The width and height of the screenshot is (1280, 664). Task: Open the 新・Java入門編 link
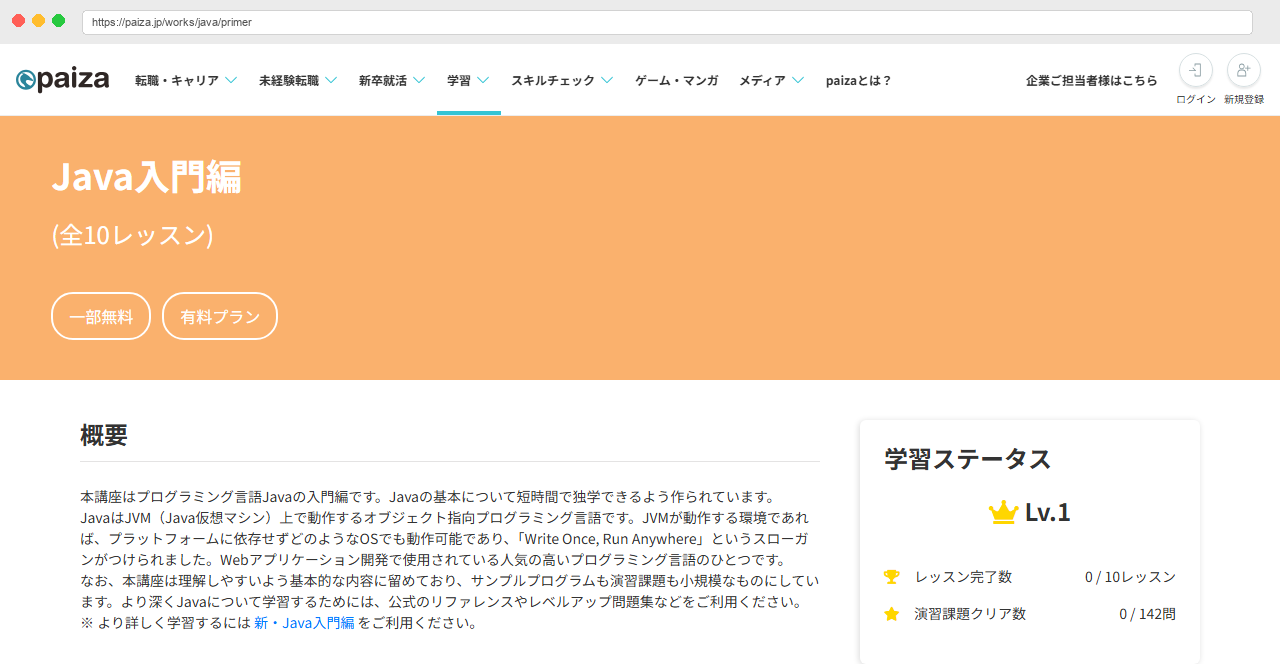(x=304, y=623)
